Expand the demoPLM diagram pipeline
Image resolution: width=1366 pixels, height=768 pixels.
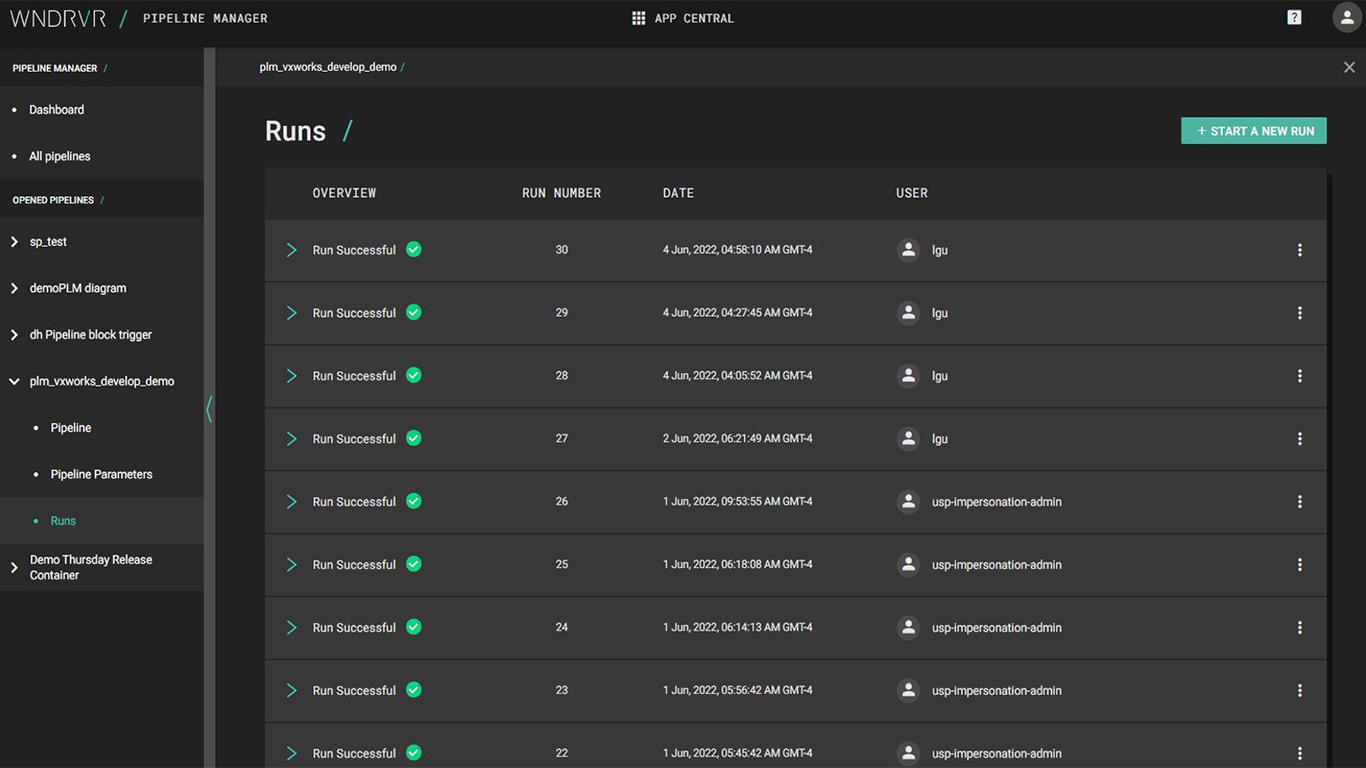pyautogui.click(x=14, y=288)
